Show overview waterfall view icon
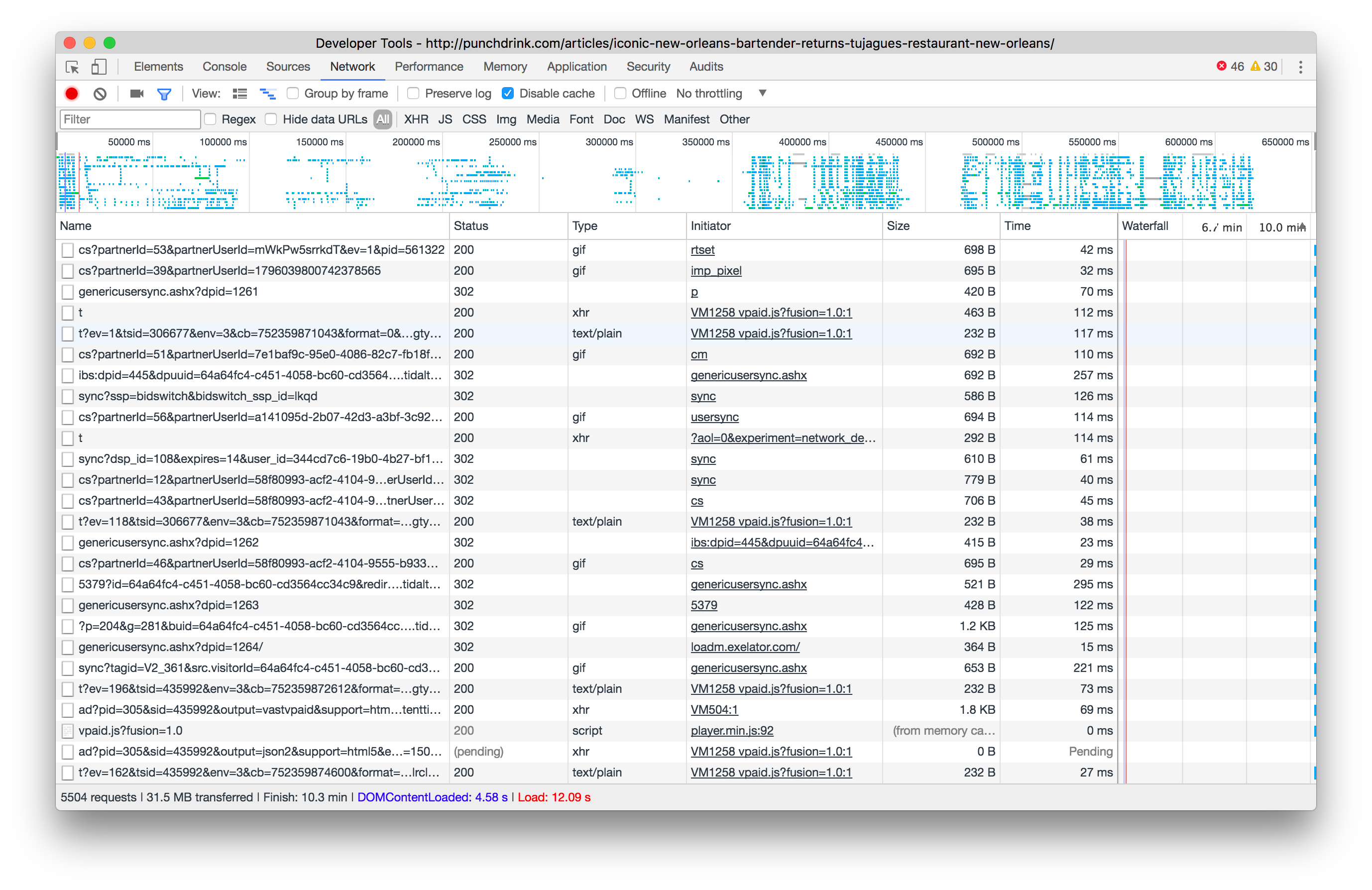 pyautogui.click(x=267, y=94)
